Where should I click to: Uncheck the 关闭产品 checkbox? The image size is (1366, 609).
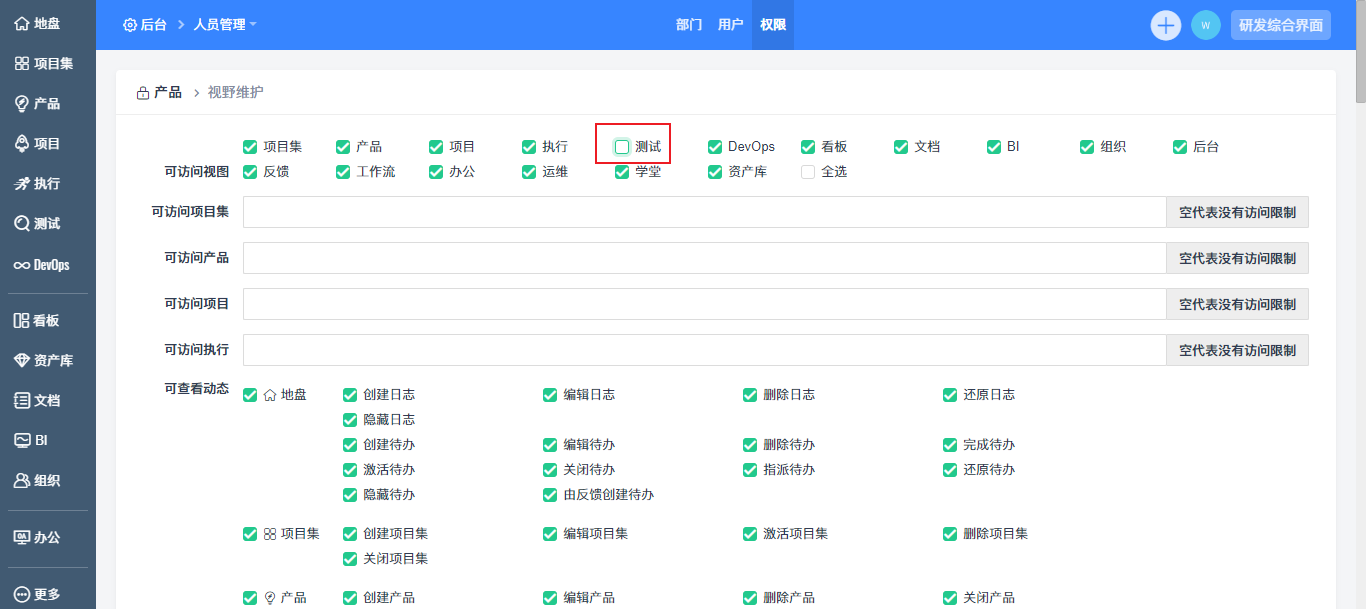pyautogui.click(x=950, y=598)
